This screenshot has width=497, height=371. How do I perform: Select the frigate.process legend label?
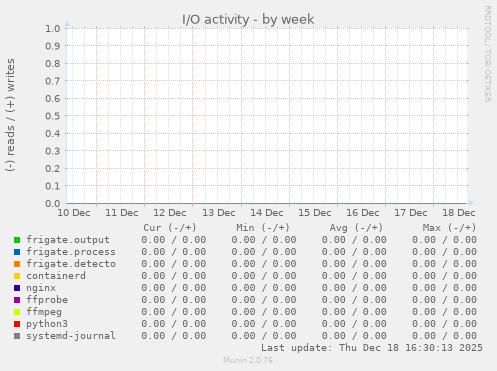tap(71, 252)
